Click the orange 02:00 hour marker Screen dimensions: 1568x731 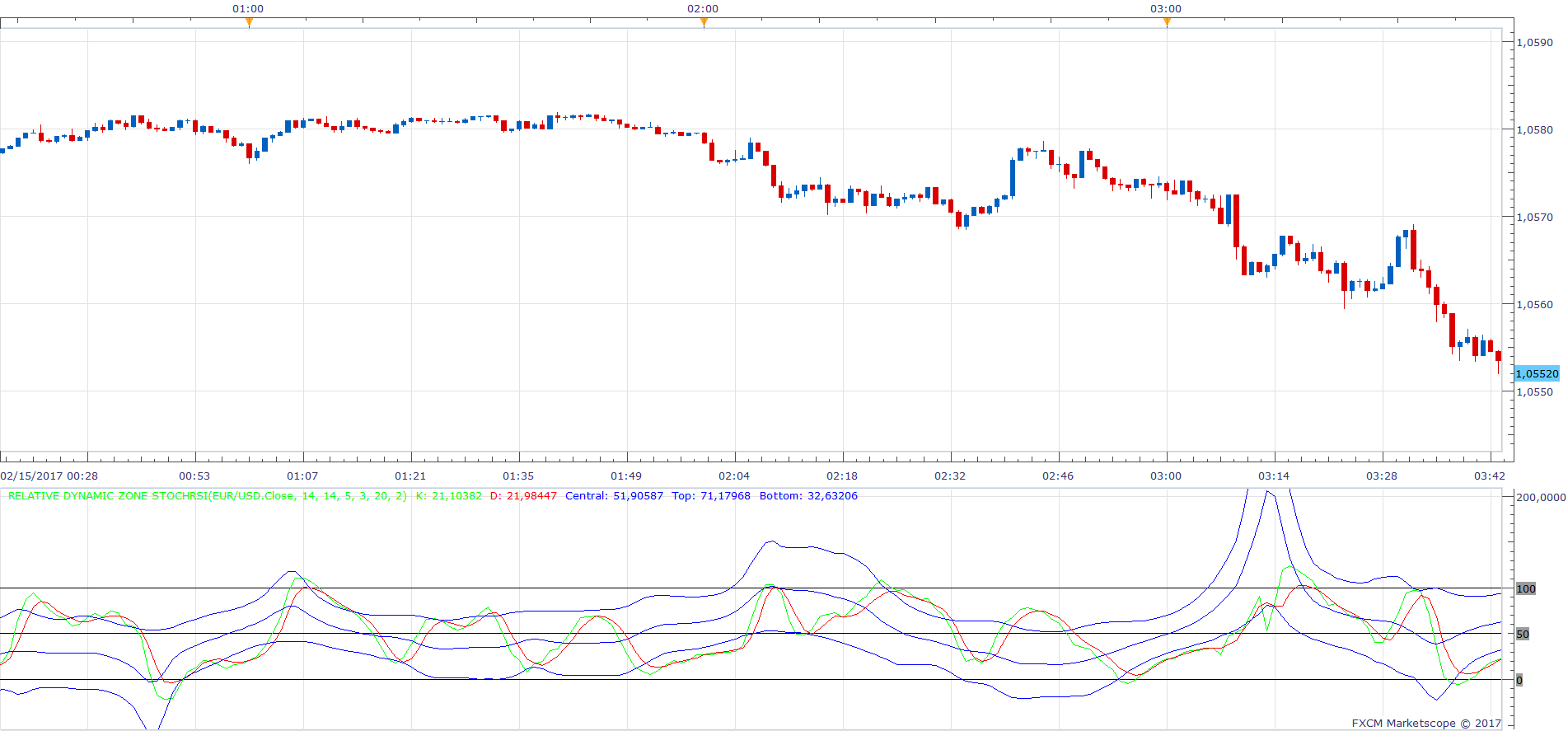click(x=704, y=23)
